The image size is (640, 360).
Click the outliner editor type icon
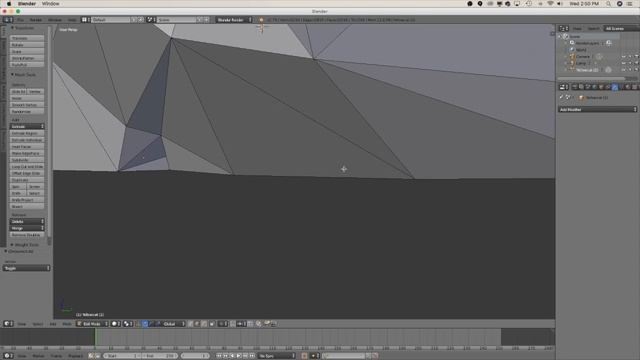coord(564,29)
